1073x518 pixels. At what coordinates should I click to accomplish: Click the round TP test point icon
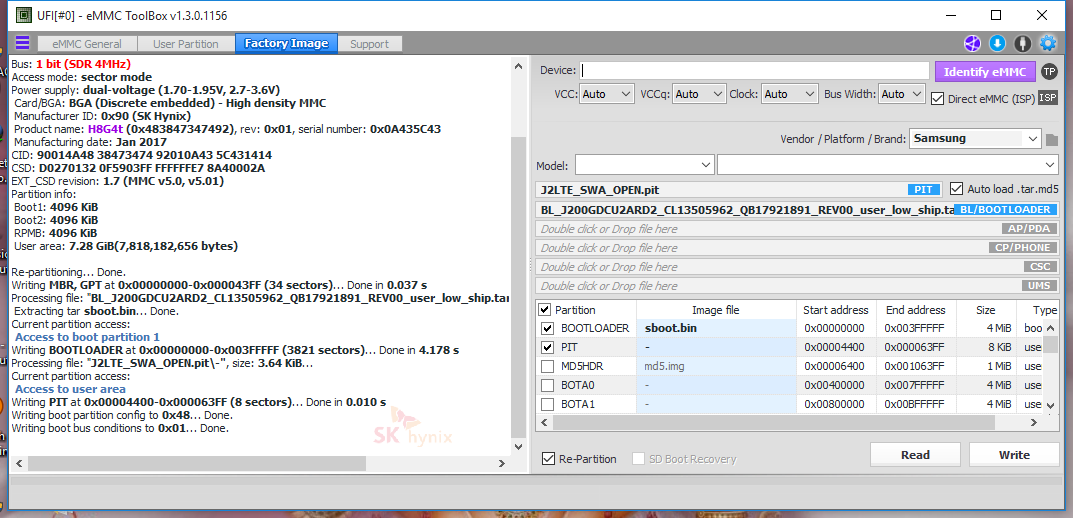(x=1049, y=71)
